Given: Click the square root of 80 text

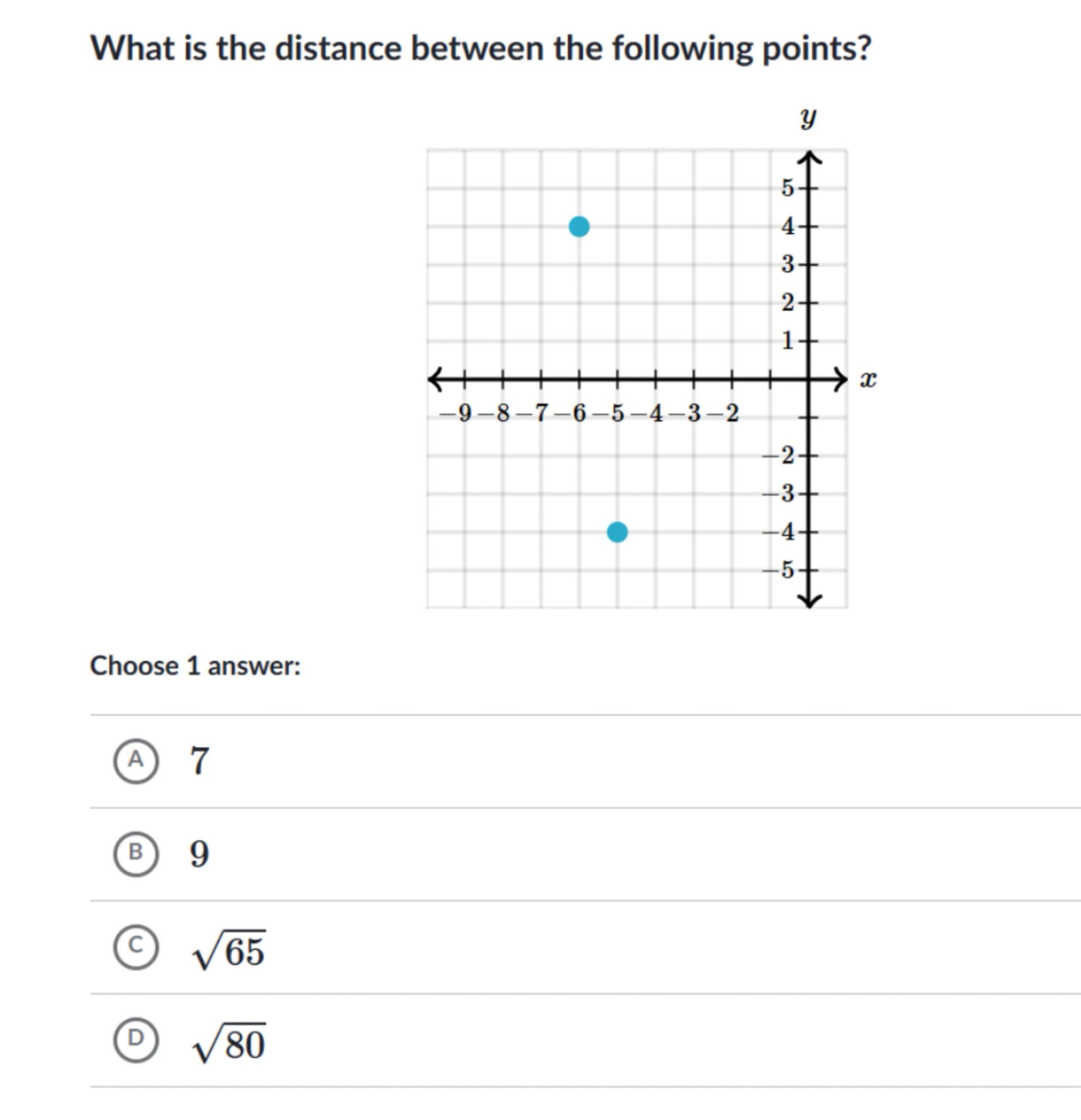Looking at the screenshot, I should coord(229,1042).
